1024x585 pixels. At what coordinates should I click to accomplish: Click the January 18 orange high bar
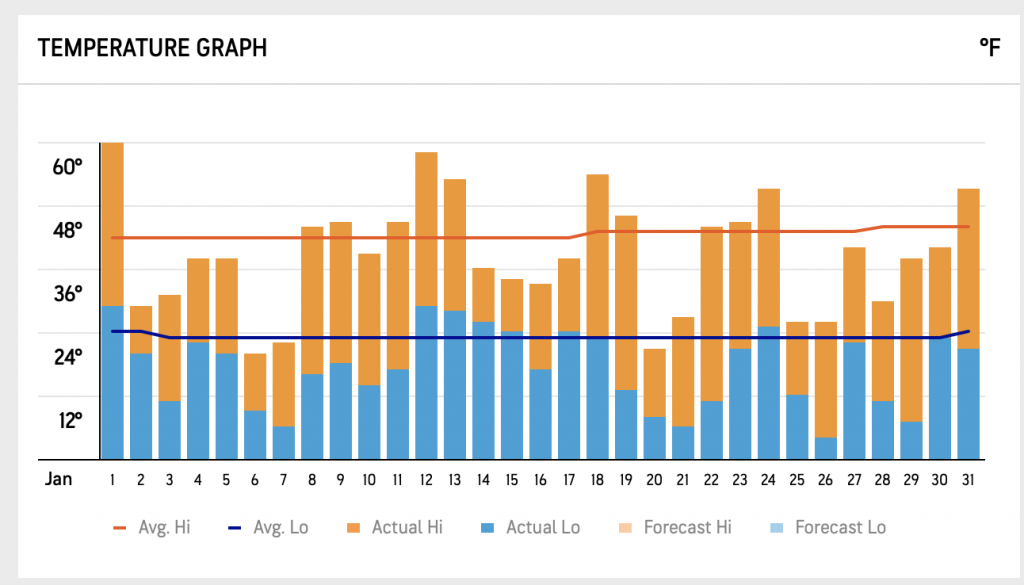[598, 255]
